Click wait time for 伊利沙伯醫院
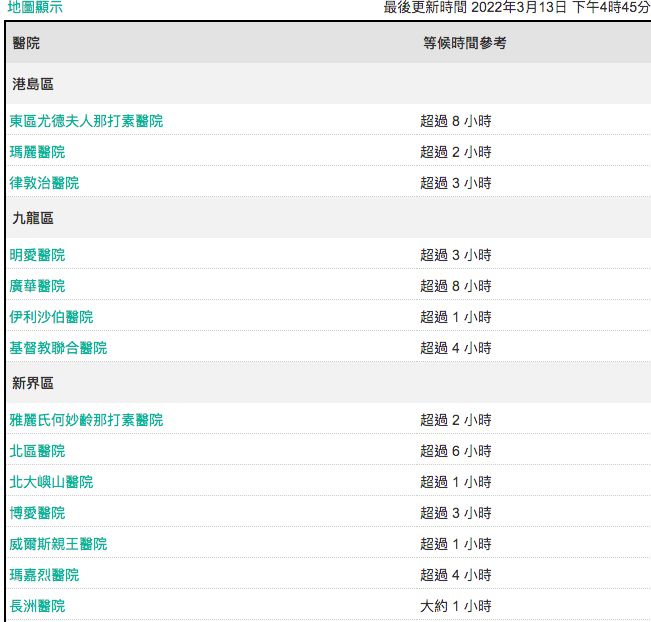Screen dimensions: 651x622 click(x=456, y=317)
